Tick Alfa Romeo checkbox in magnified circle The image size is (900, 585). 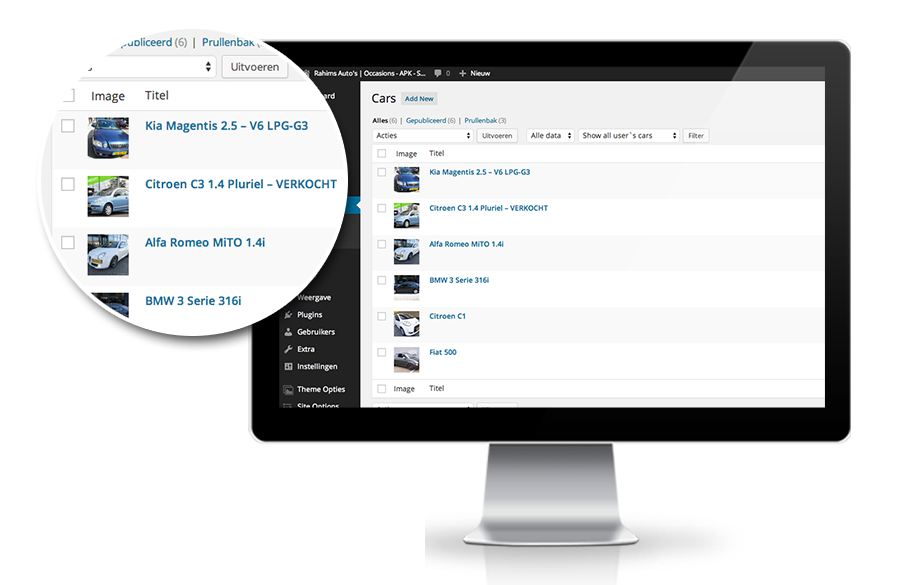68,242
